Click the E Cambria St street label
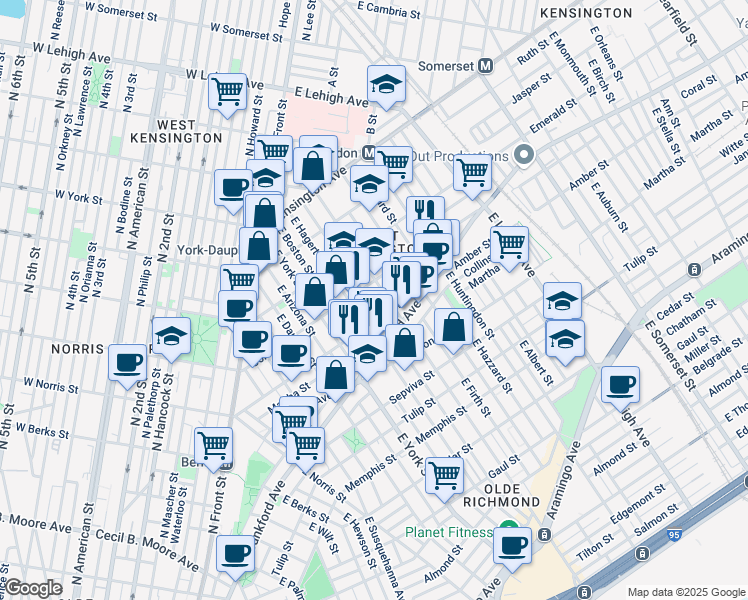The image size is (748, 600). pos(388,10)
